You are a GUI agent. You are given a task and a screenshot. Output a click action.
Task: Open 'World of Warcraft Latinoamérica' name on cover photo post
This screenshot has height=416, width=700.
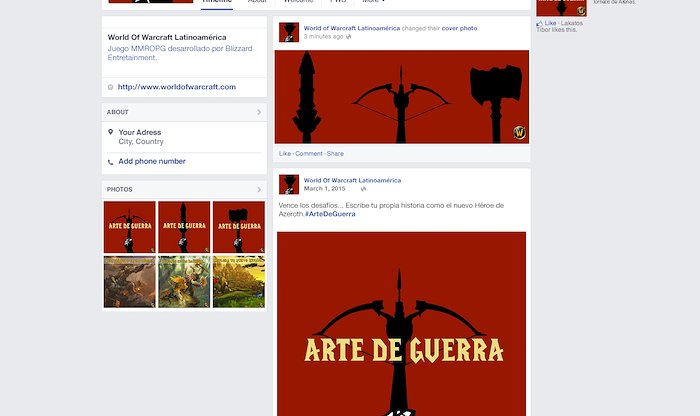point(352,28)
